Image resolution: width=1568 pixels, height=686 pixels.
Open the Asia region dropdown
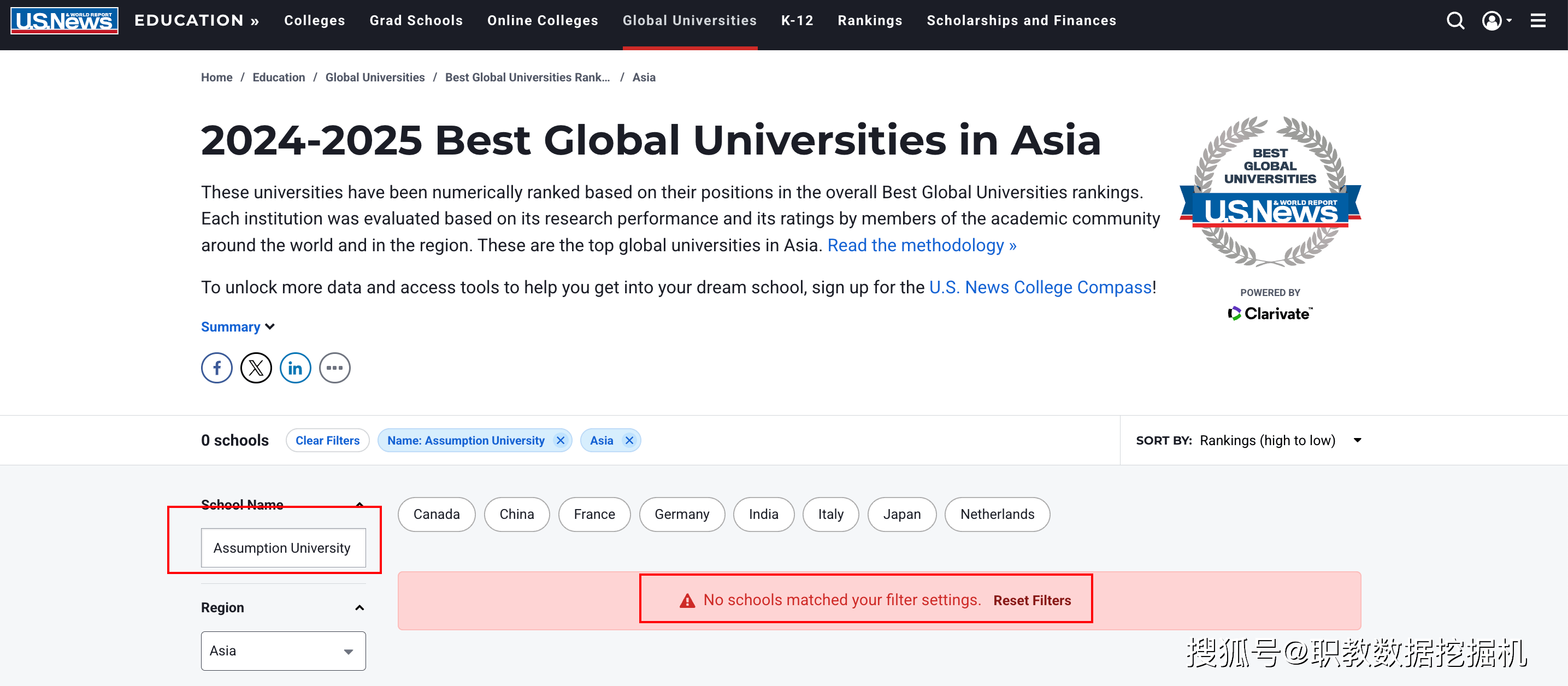283,650
